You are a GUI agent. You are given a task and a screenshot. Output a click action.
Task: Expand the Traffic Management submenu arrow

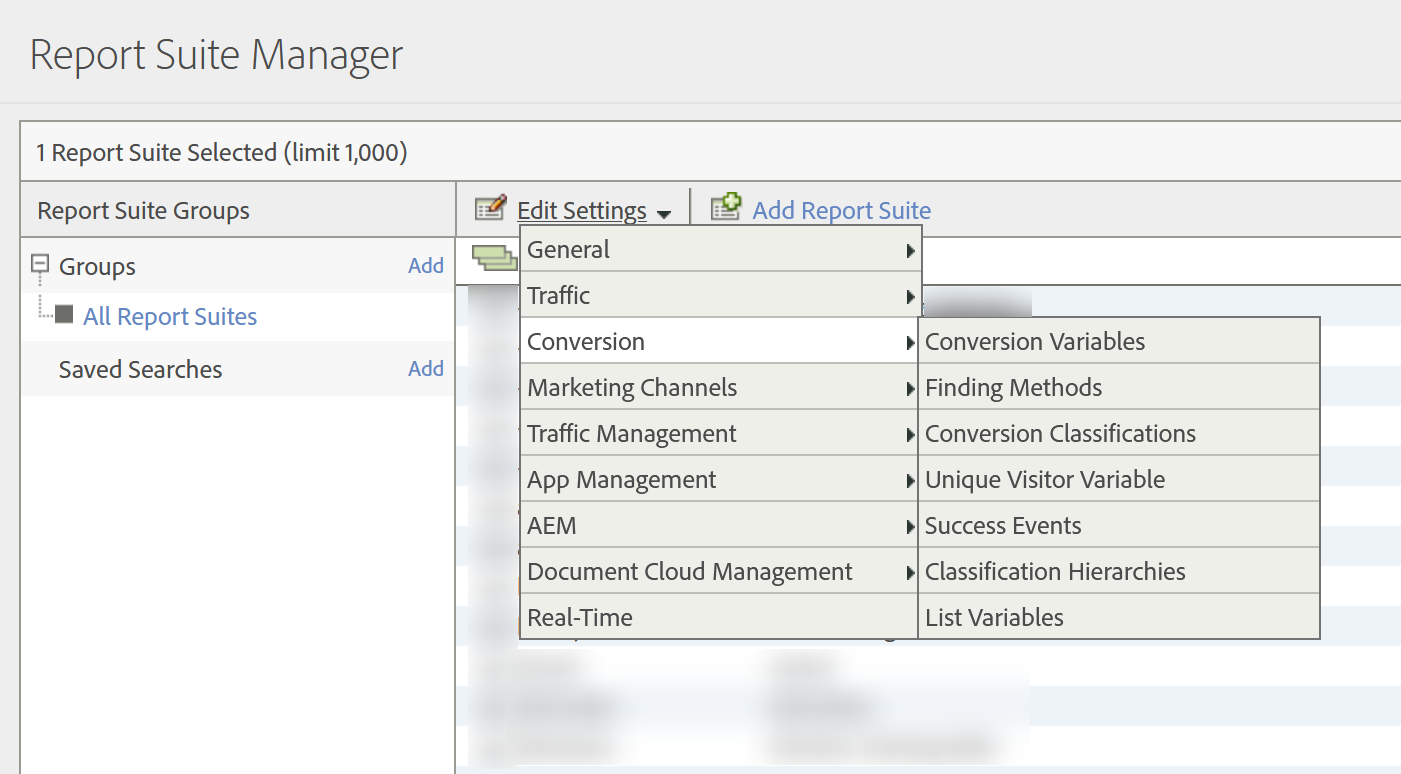click(x=910, y=434)
